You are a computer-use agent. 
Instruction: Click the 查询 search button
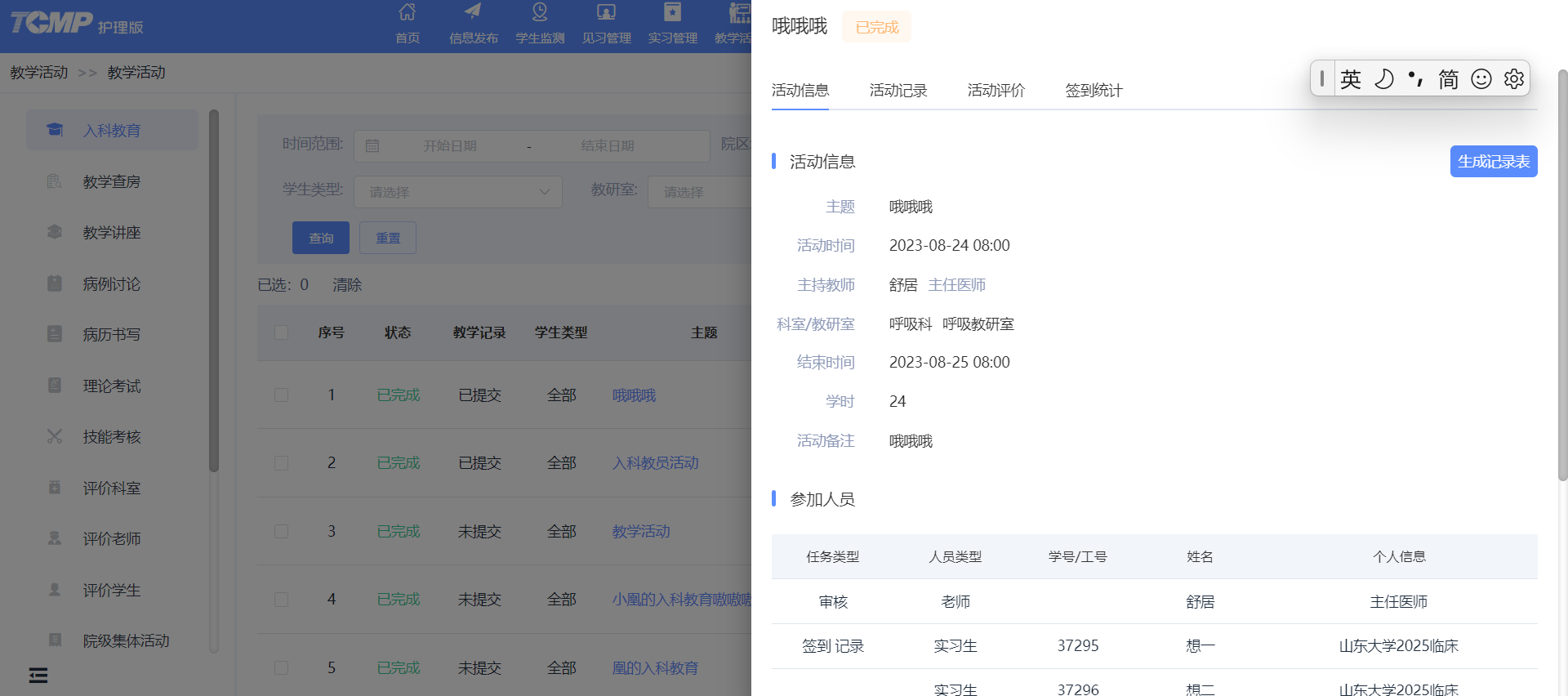[x=321, y=238]
